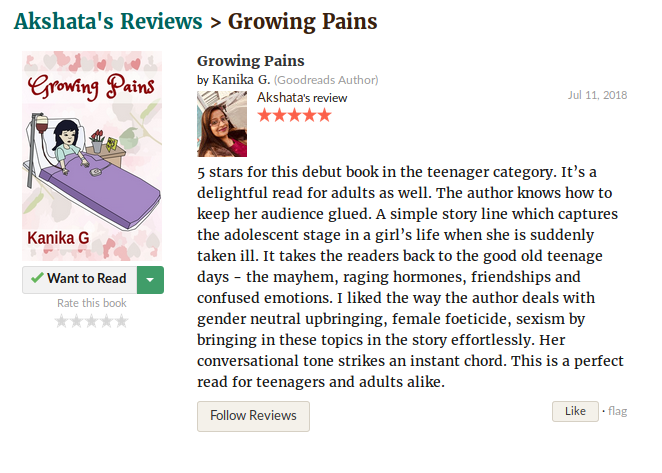Click the review's five-star rating display

pos(294,115)
